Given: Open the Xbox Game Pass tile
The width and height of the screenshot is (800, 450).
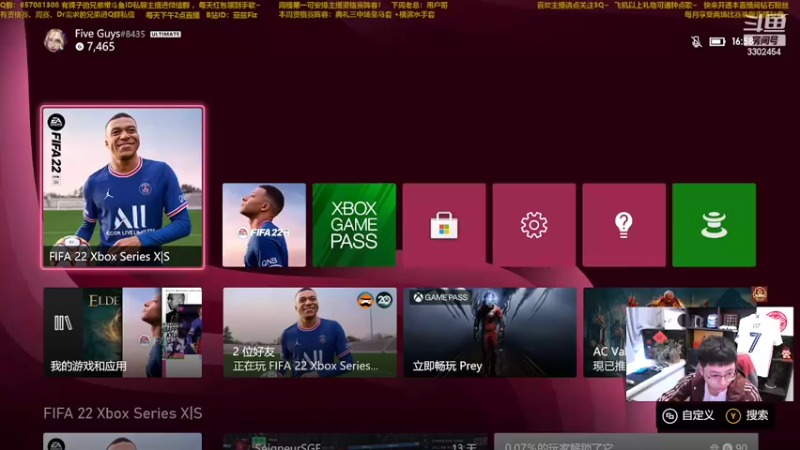Looking at the screenshot, I should click(354, 225).
